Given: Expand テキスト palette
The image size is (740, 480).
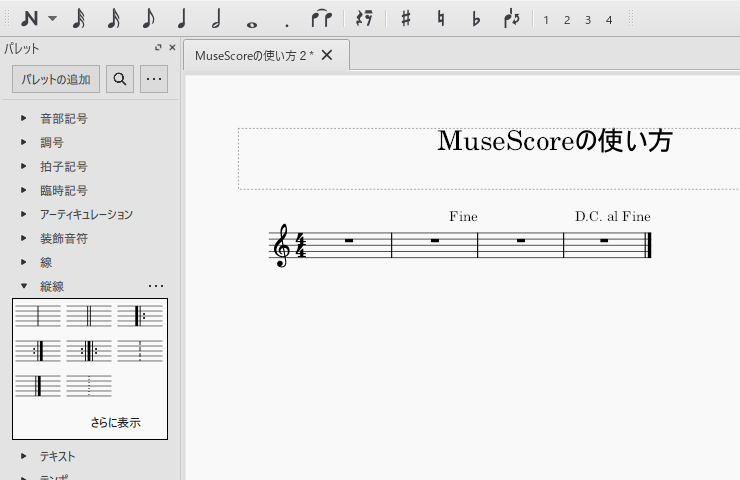Looking at the screenshot, I should click(x=24, y=456).
